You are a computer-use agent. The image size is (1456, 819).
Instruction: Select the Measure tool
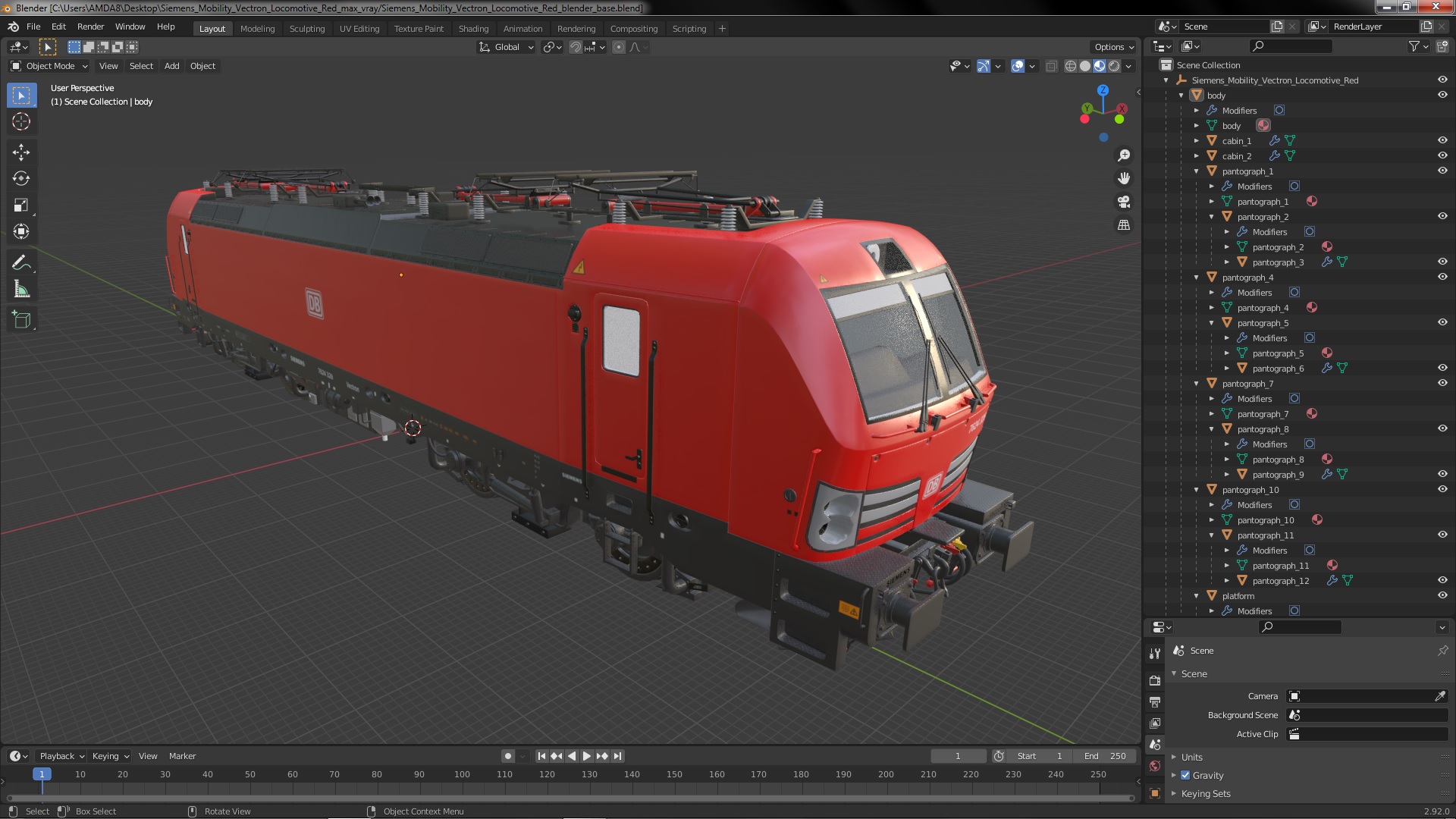point(21,290)
